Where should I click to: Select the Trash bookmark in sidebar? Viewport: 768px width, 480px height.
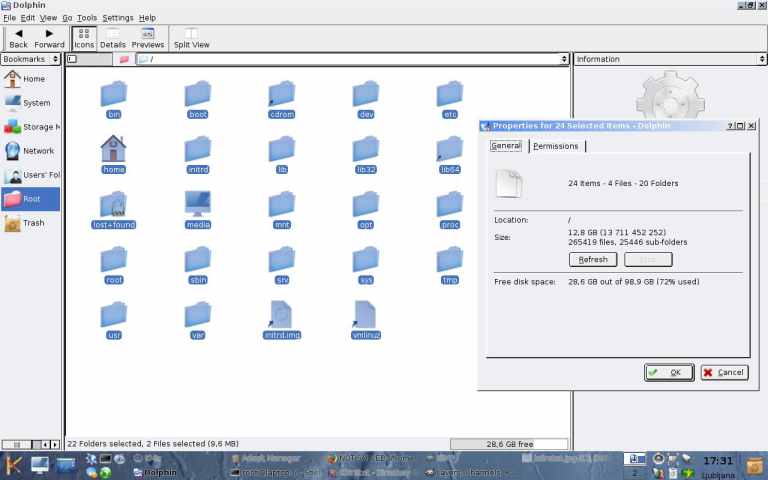[32, 223]
